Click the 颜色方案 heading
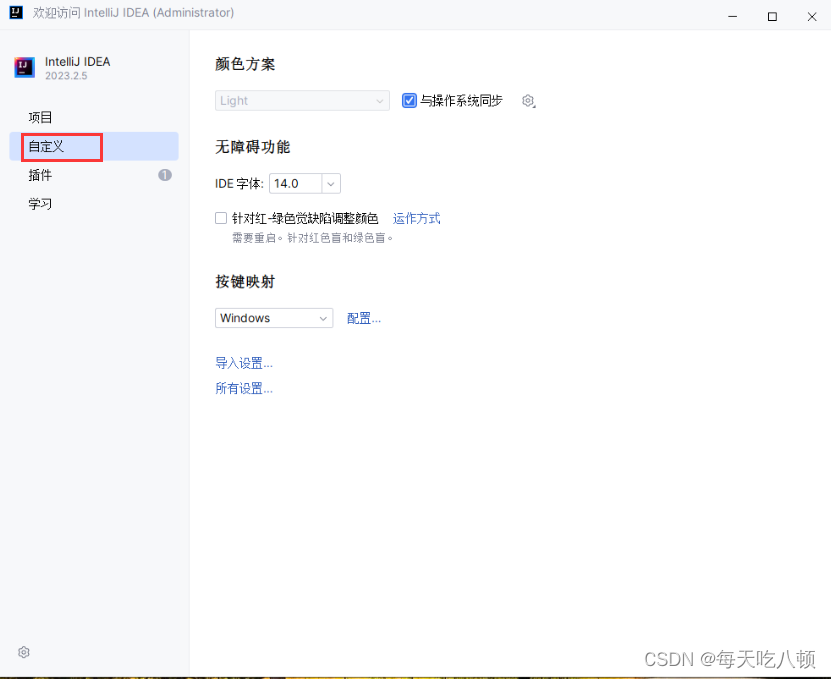Screen dimensions: 831x679 coord(245,64)
